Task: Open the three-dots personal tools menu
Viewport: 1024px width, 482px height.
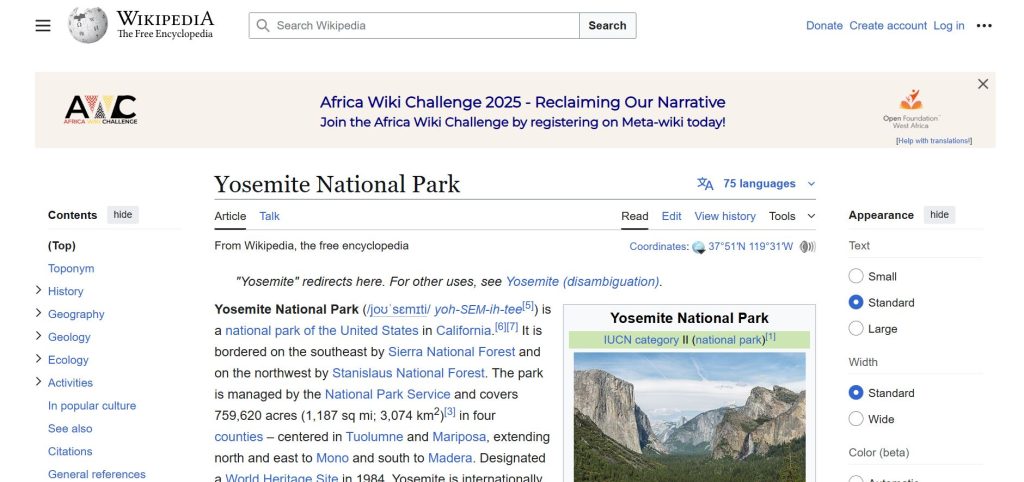Action: point(984,26)
